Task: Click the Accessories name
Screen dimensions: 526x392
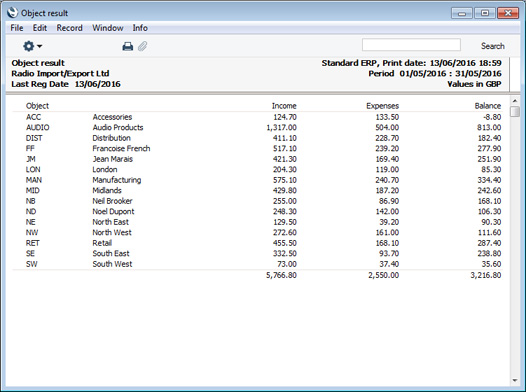Action: click(x=112, y=117)
